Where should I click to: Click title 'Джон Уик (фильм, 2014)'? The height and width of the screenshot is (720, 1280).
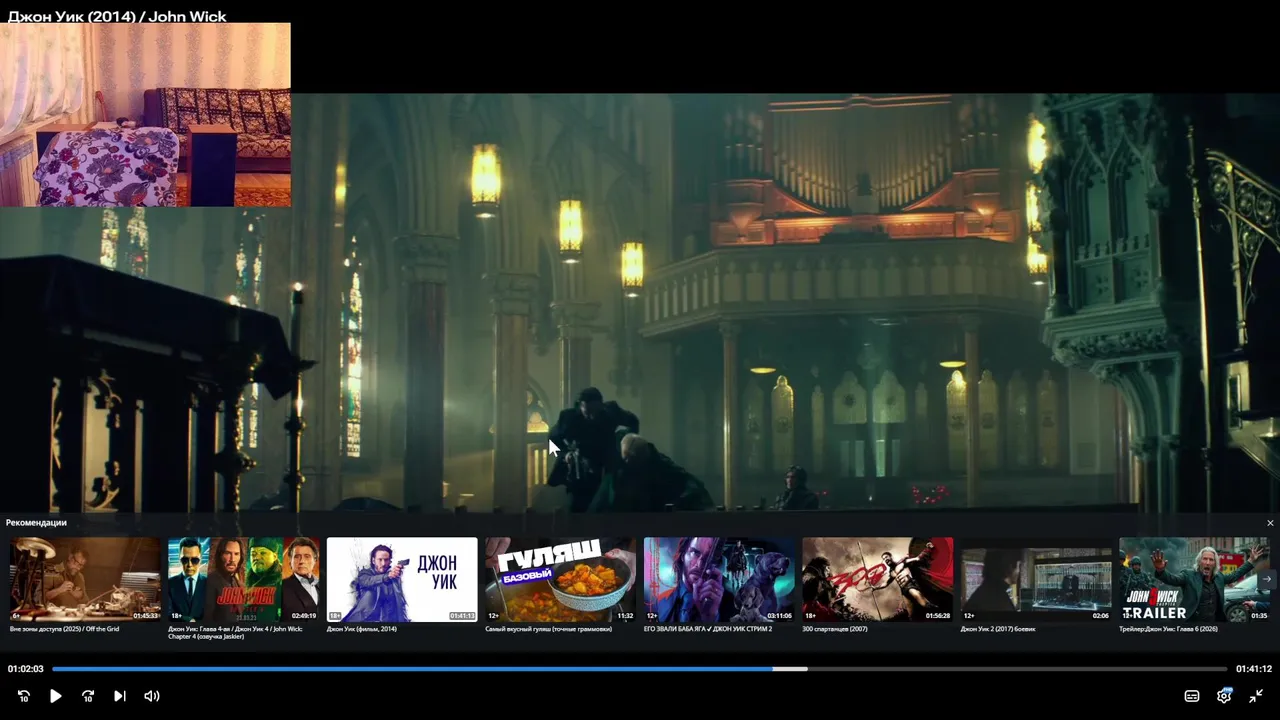(362, 629)
